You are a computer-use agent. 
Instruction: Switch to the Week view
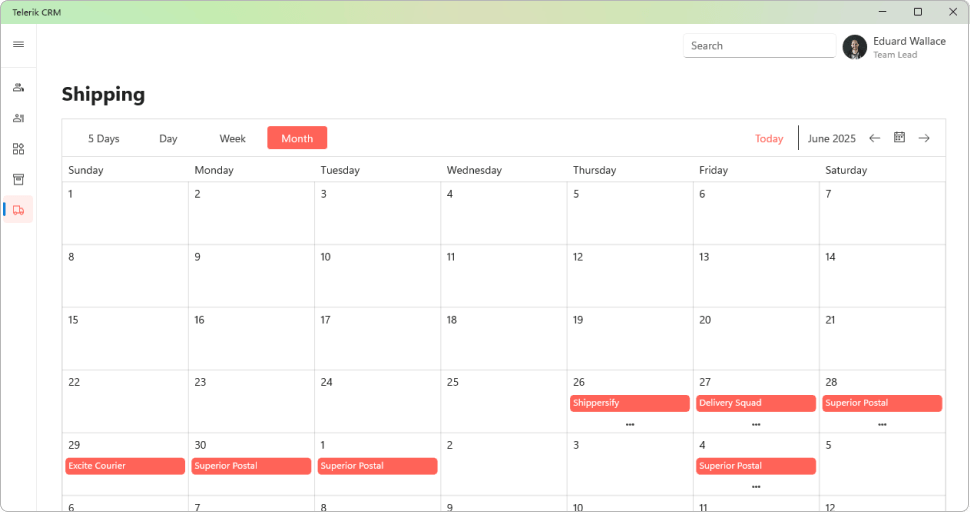[233, 139]
